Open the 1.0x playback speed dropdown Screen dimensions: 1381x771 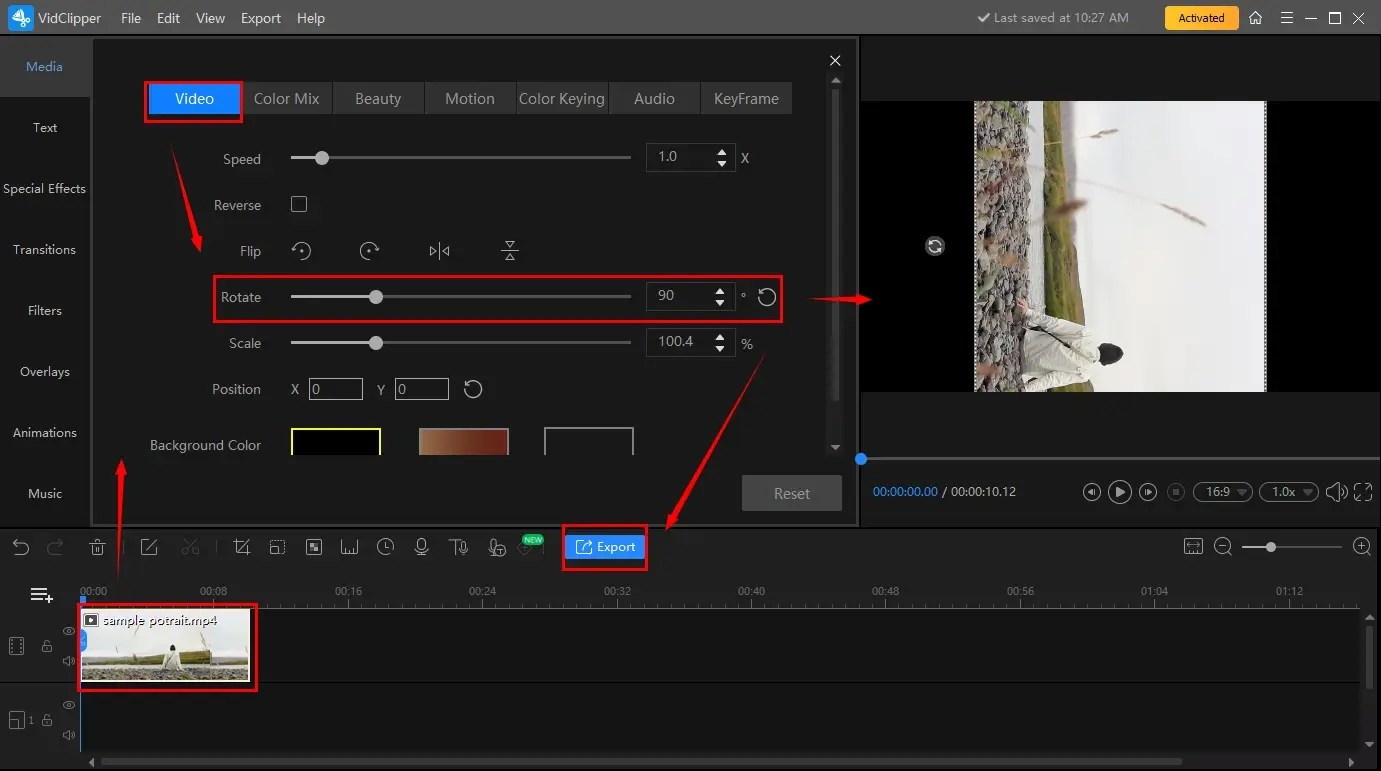1288,491
